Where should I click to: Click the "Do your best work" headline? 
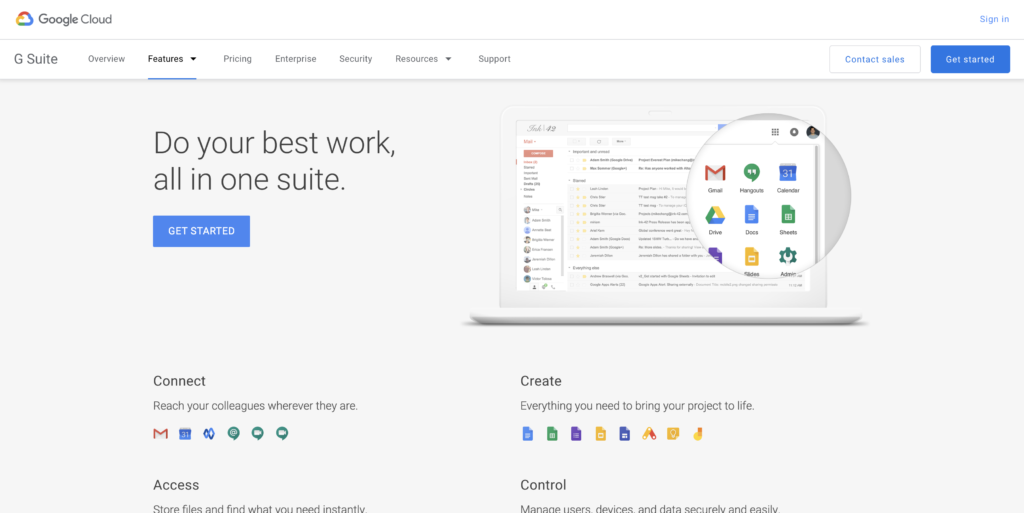click(274, 143)
